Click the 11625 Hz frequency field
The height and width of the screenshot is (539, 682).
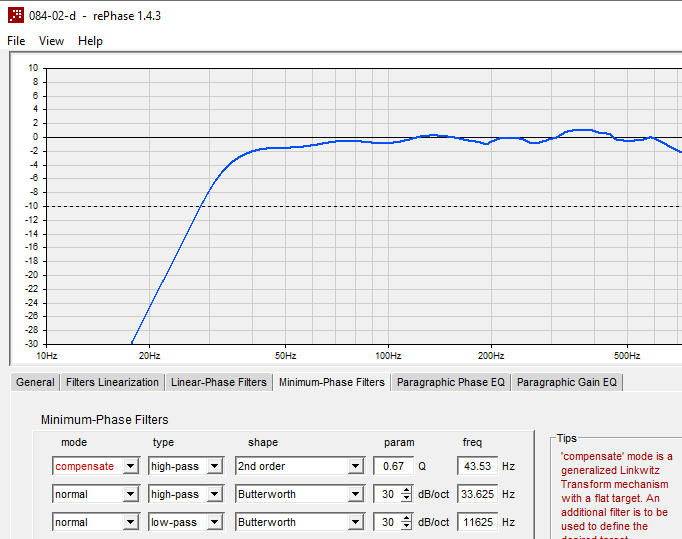click(x=477, y=522)
